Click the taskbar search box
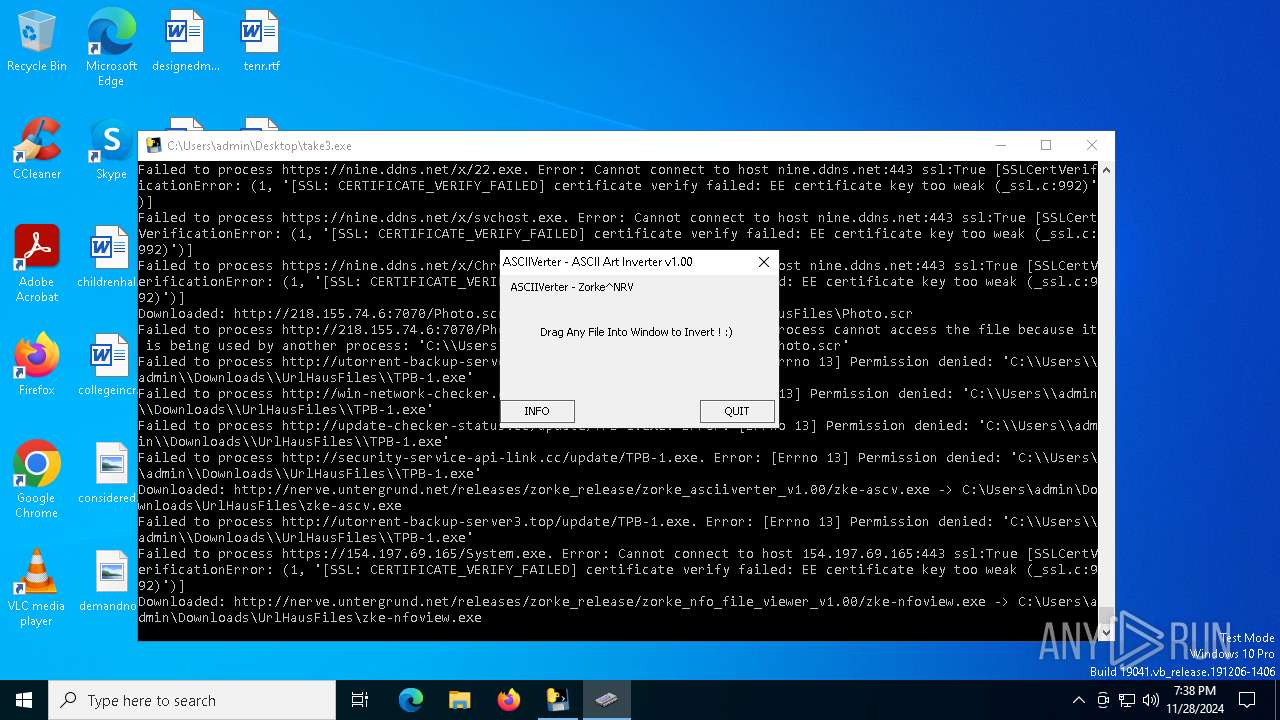 [192, 700]
